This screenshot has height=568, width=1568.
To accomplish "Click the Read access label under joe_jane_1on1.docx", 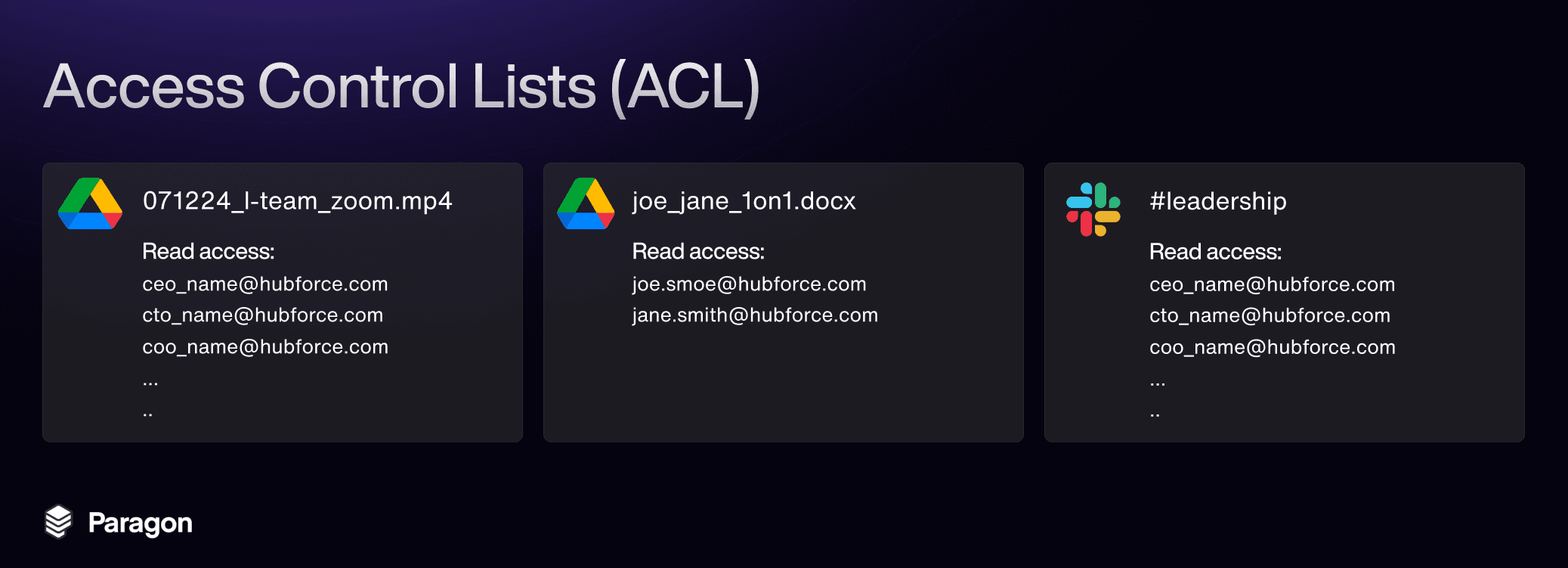I will click(x=698, y=251).
